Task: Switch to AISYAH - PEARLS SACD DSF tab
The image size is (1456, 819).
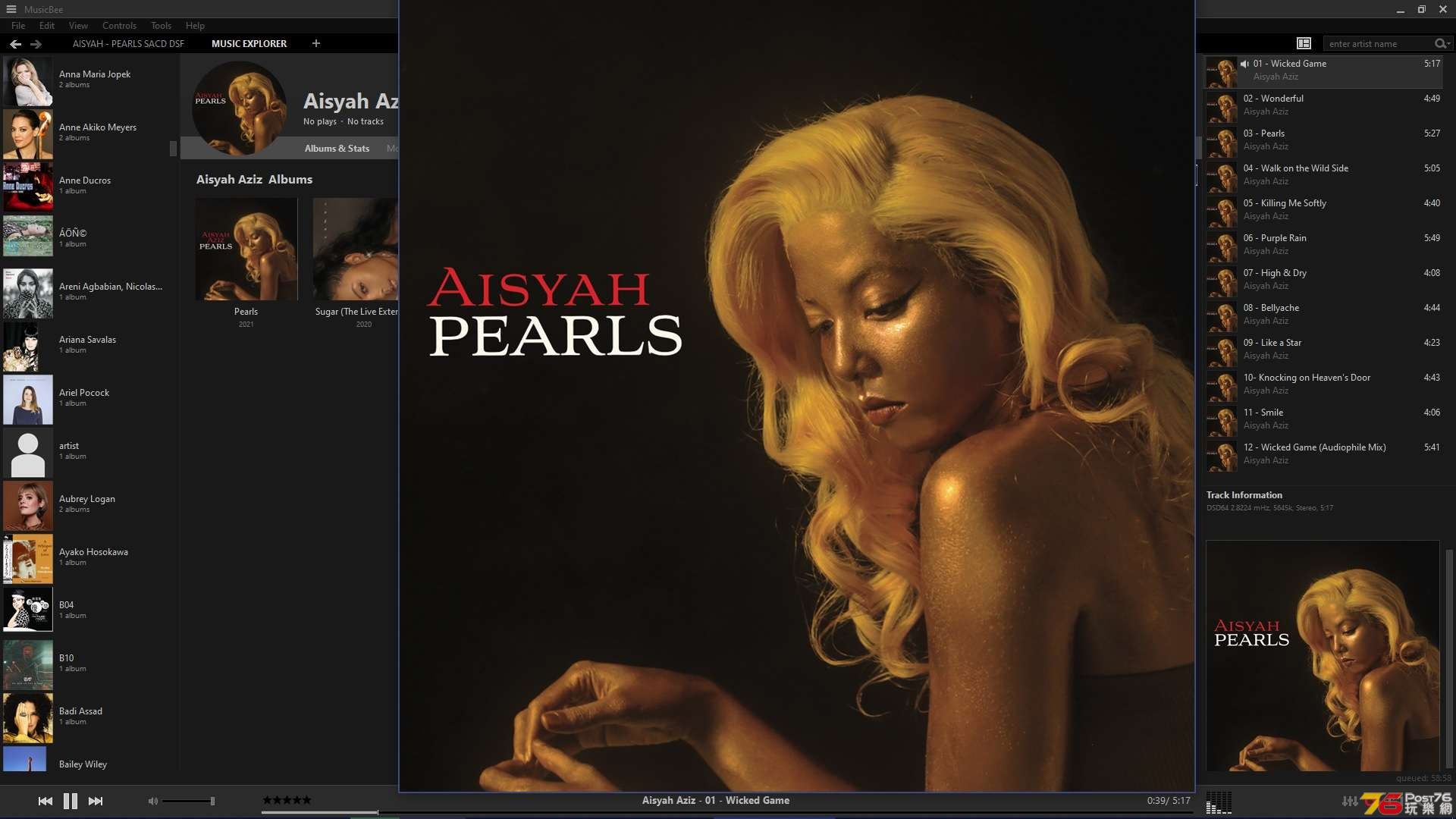Action: coord(128,43)
